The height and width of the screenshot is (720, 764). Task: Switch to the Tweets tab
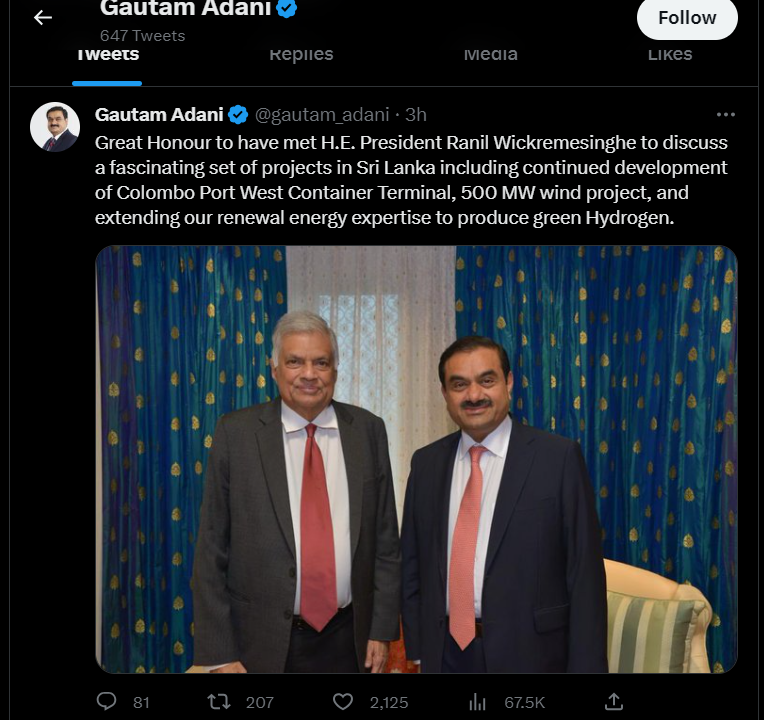[107, 55]
